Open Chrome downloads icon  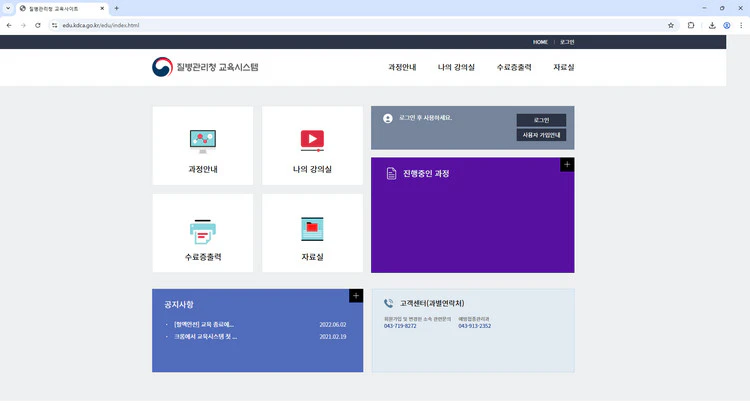coord(709,25)
